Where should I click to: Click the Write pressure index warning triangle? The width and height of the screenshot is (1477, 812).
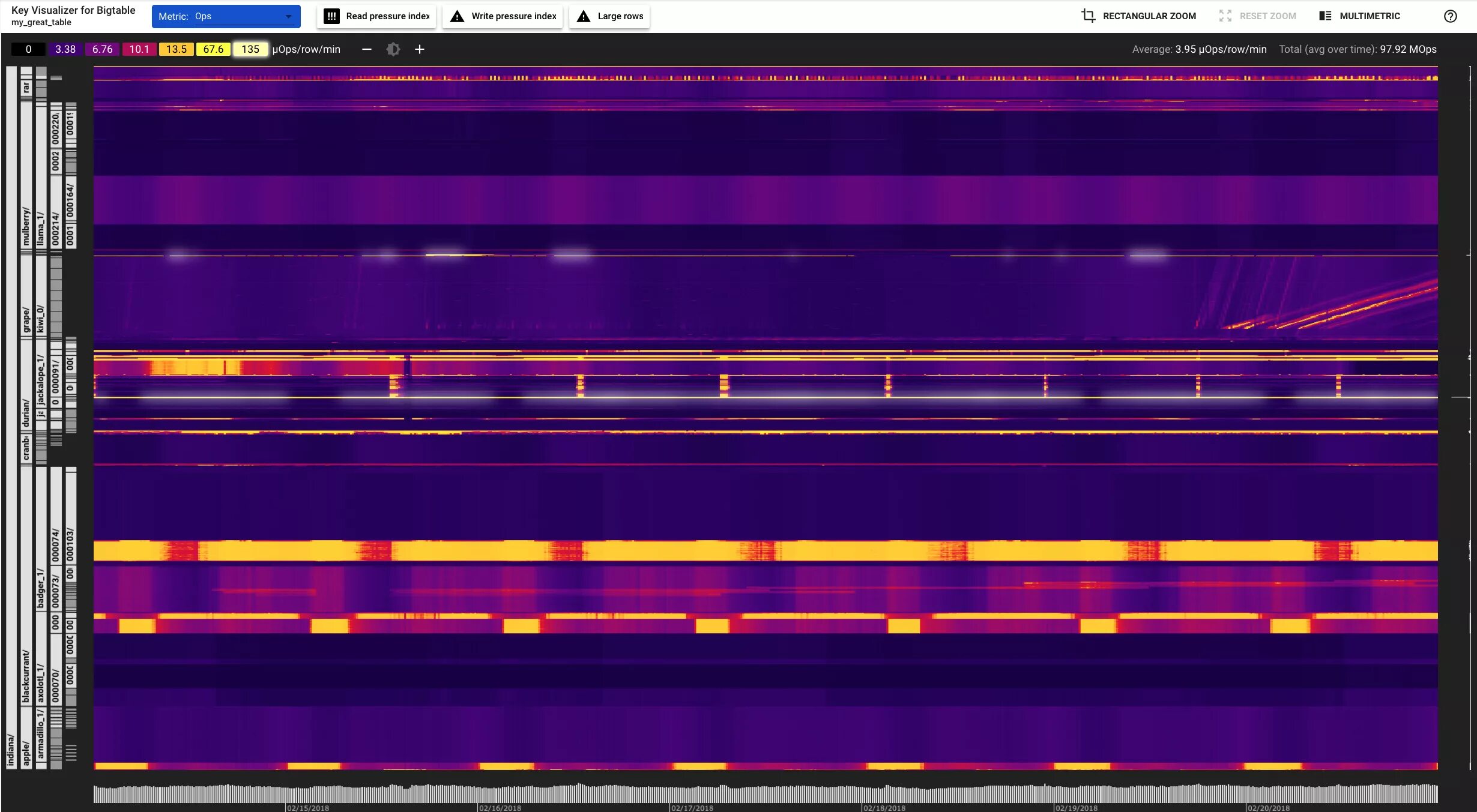pos(457,16)
